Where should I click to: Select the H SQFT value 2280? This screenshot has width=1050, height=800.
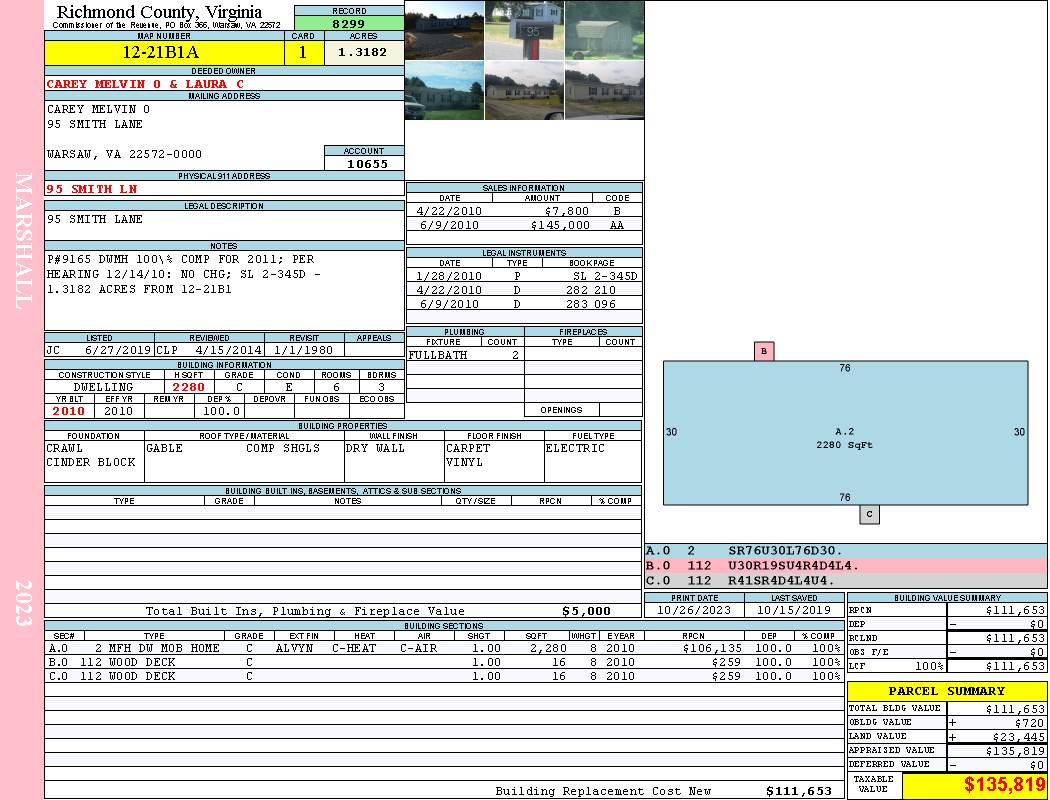point(189,387)
